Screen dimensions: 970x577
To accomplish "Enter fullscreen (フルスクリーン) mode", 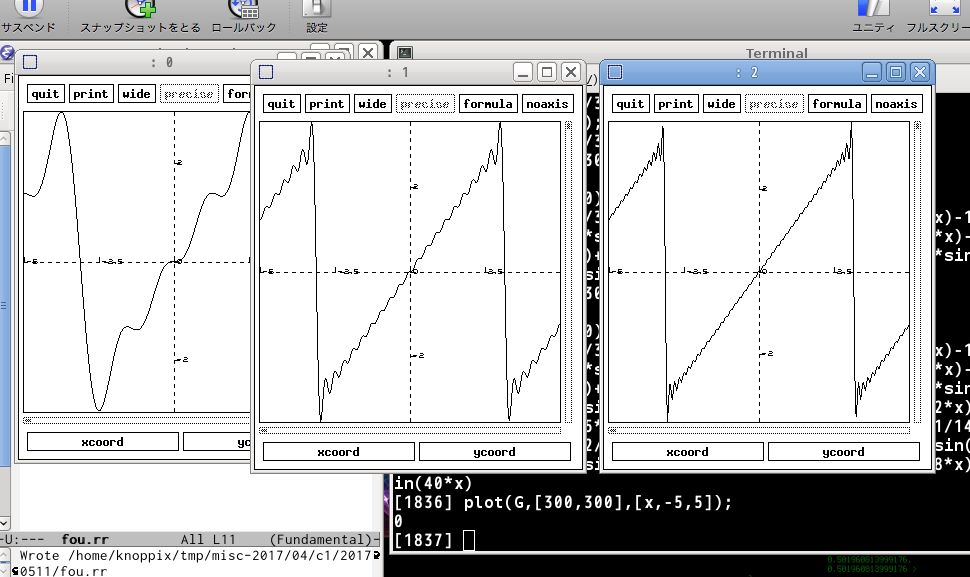I will [x=943, y=7].
